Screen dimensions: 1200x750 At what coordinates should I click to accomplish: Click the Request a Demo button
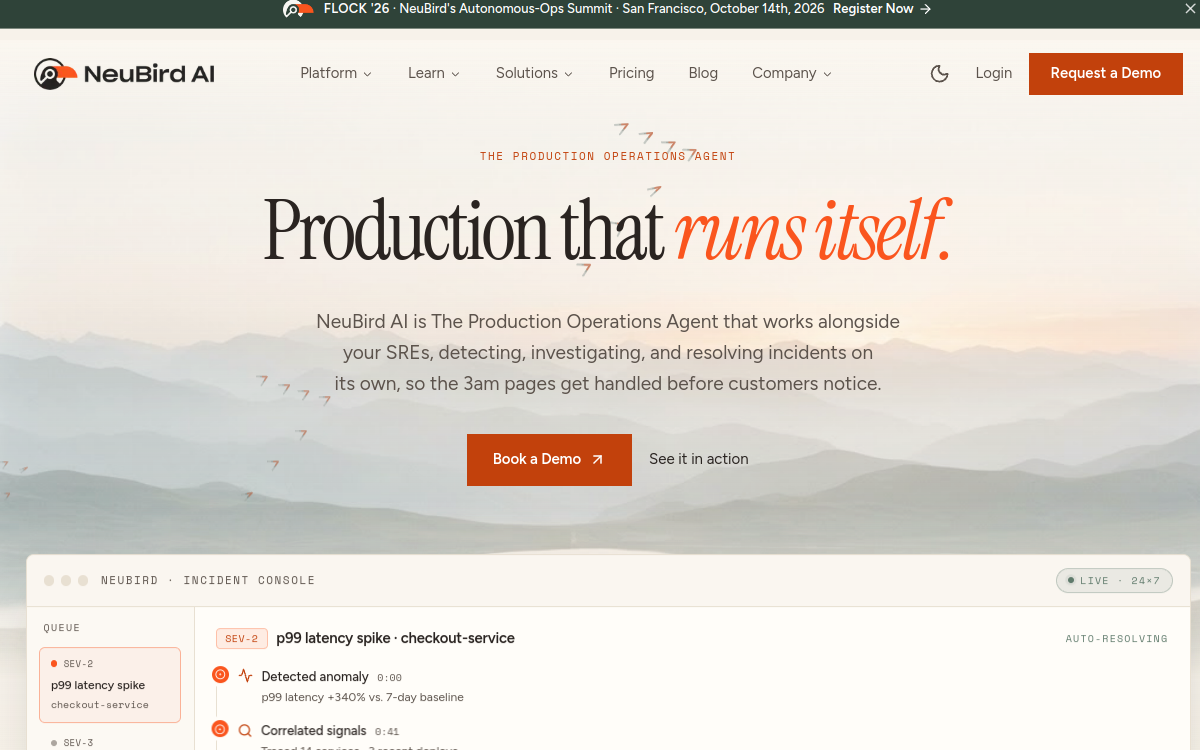pyautogui.click(x=1106, y=73)
